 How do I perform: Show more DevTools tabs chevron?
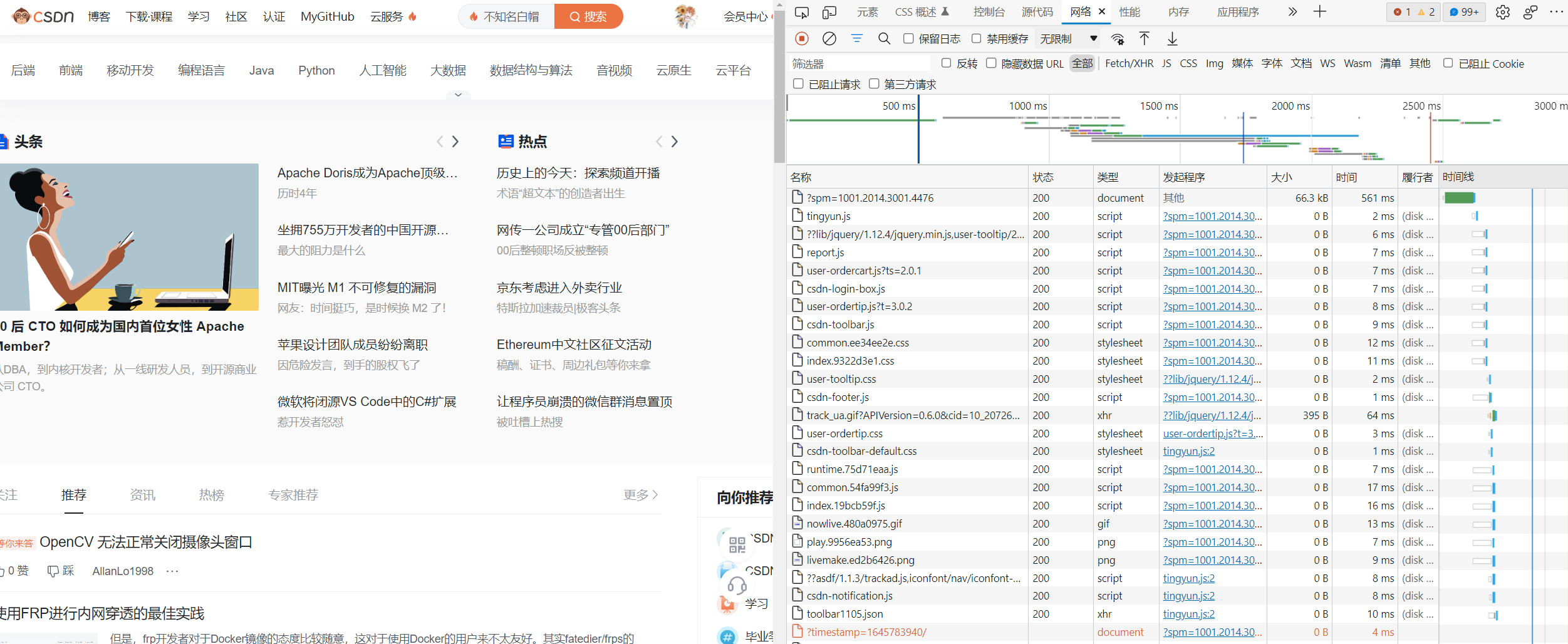[x=1292, y=12]
